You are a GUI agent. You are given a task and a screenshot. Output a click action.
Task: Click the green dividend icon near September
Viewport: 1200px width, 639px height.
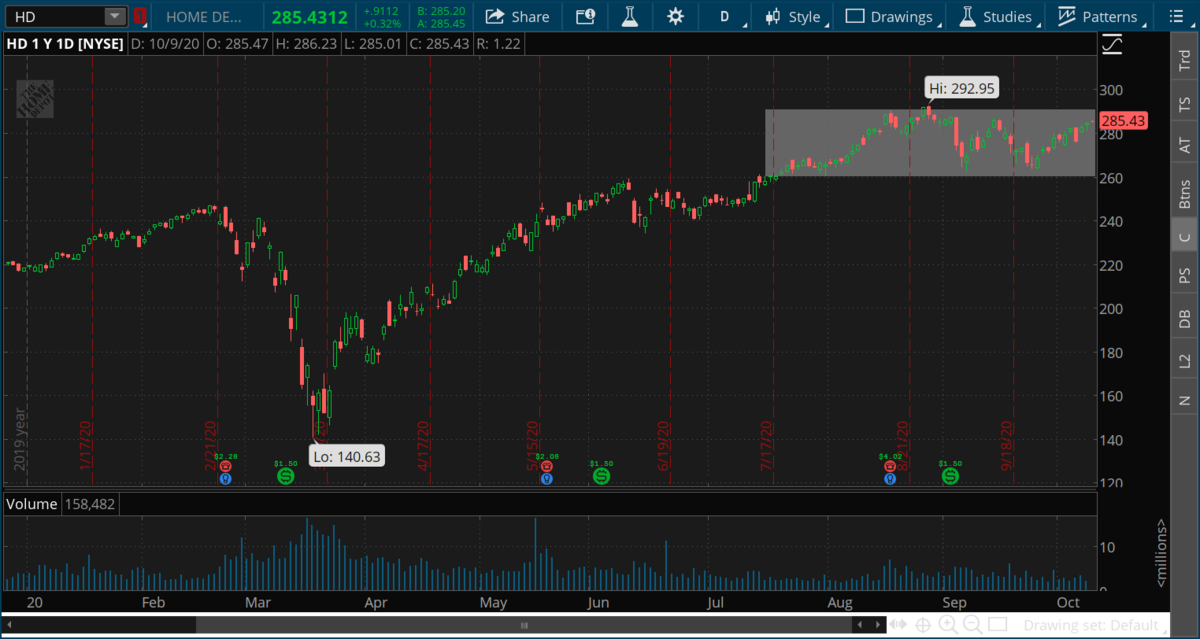pyautogui.click(x=950, y=477)
